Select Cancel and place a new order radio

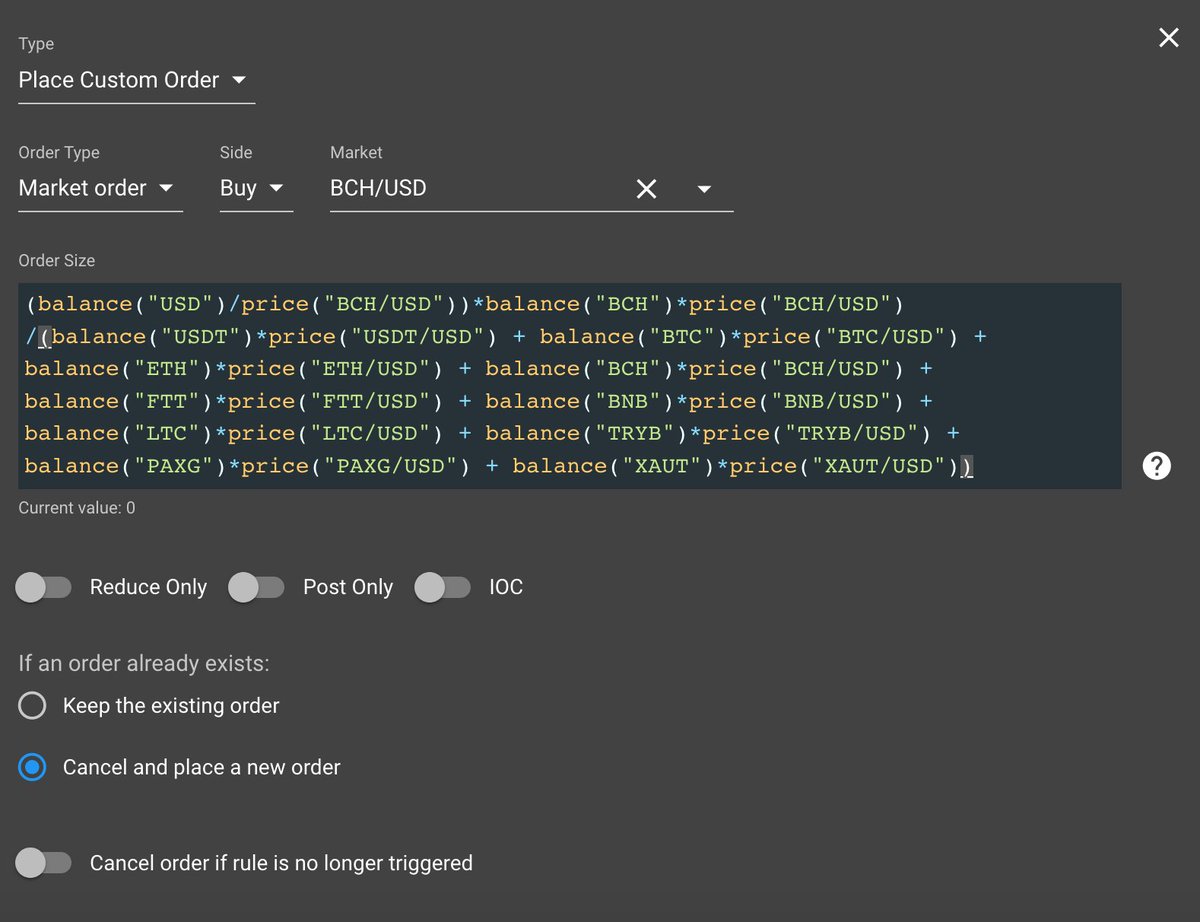(x=32, y=768)
